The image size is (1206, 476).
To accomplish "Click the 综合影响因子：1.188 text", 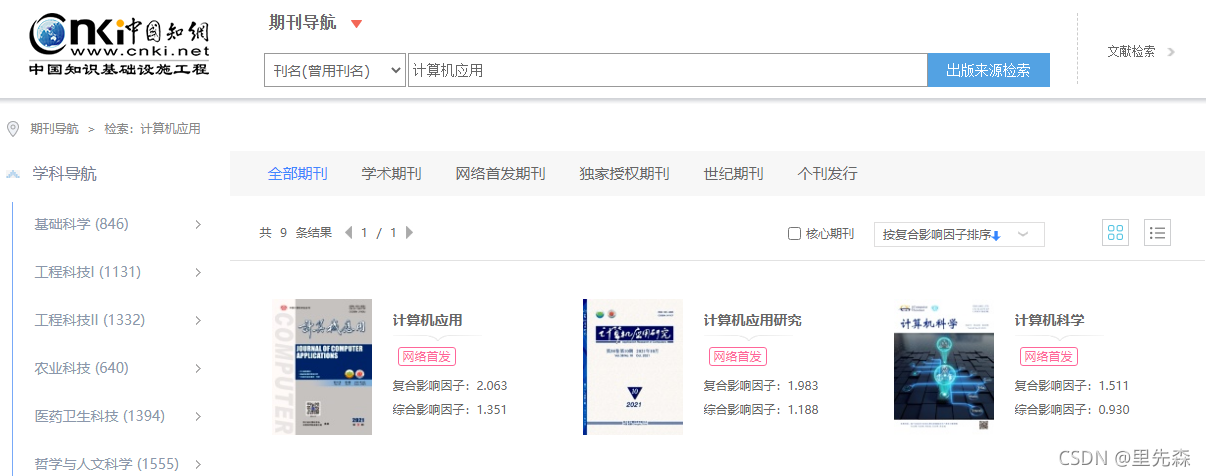I will [x=761, y=409].
